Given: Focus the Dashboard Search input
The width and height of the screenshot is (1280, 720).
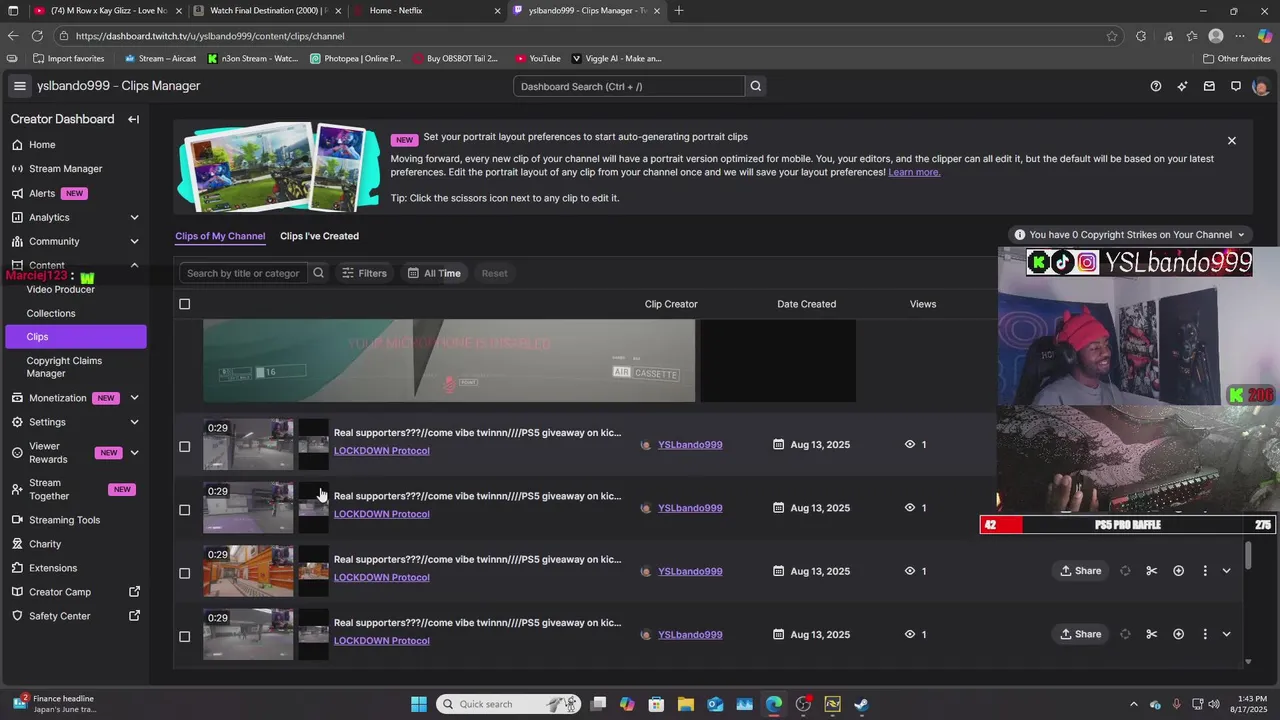Looking at the screenshot, I should point(629,86).
